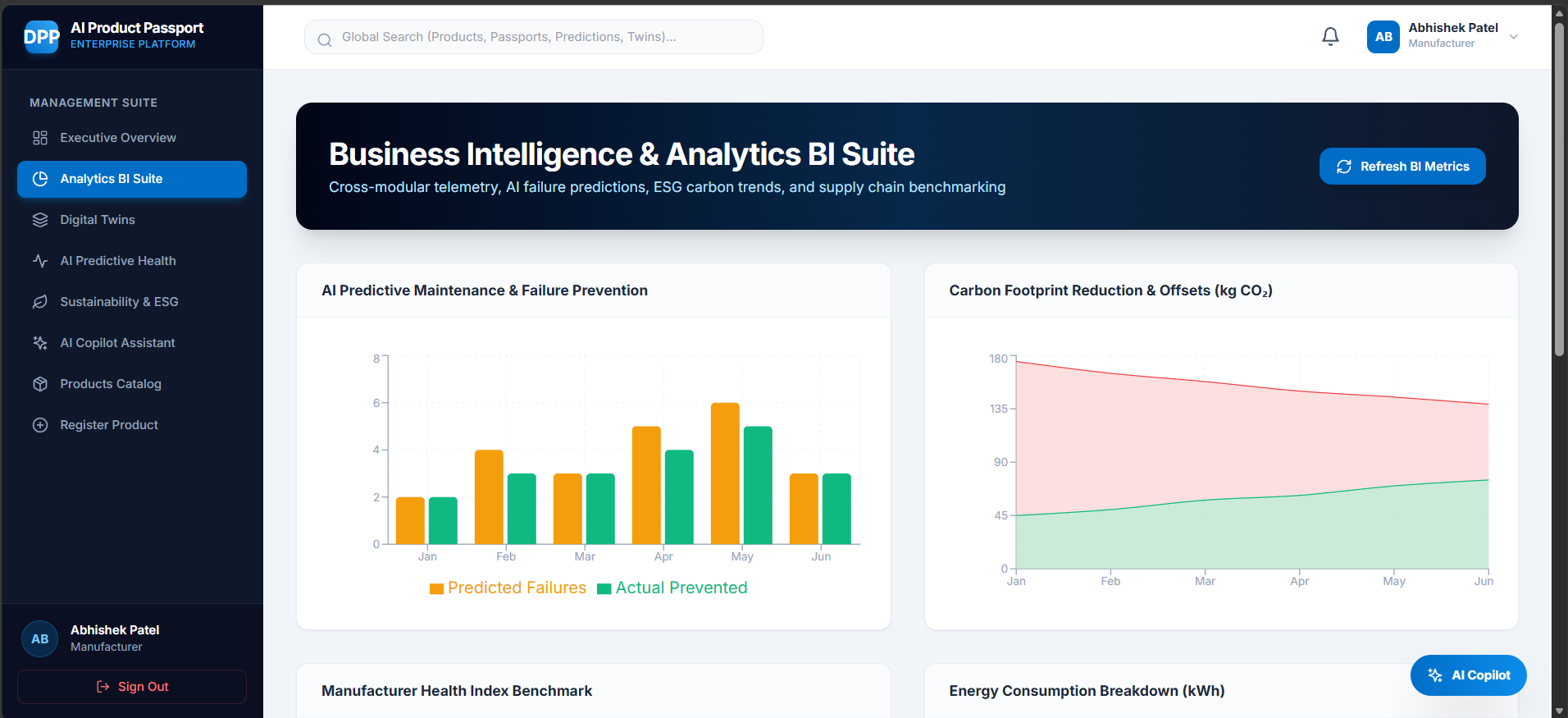The image size is (1568, 718).
Task: Click the '180' axis label on carbon chart
Action: (998, 359)
